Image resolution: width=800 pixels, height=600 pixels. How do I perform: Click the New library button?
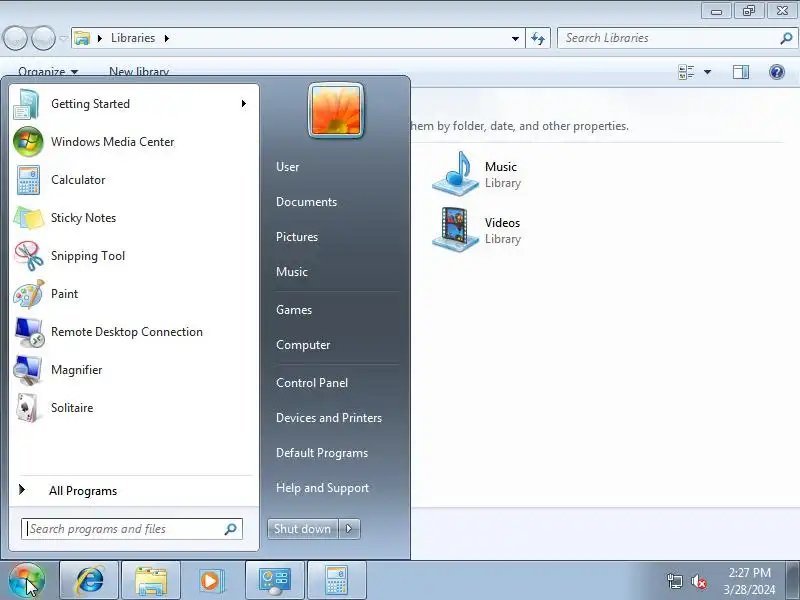click(139, 72)
